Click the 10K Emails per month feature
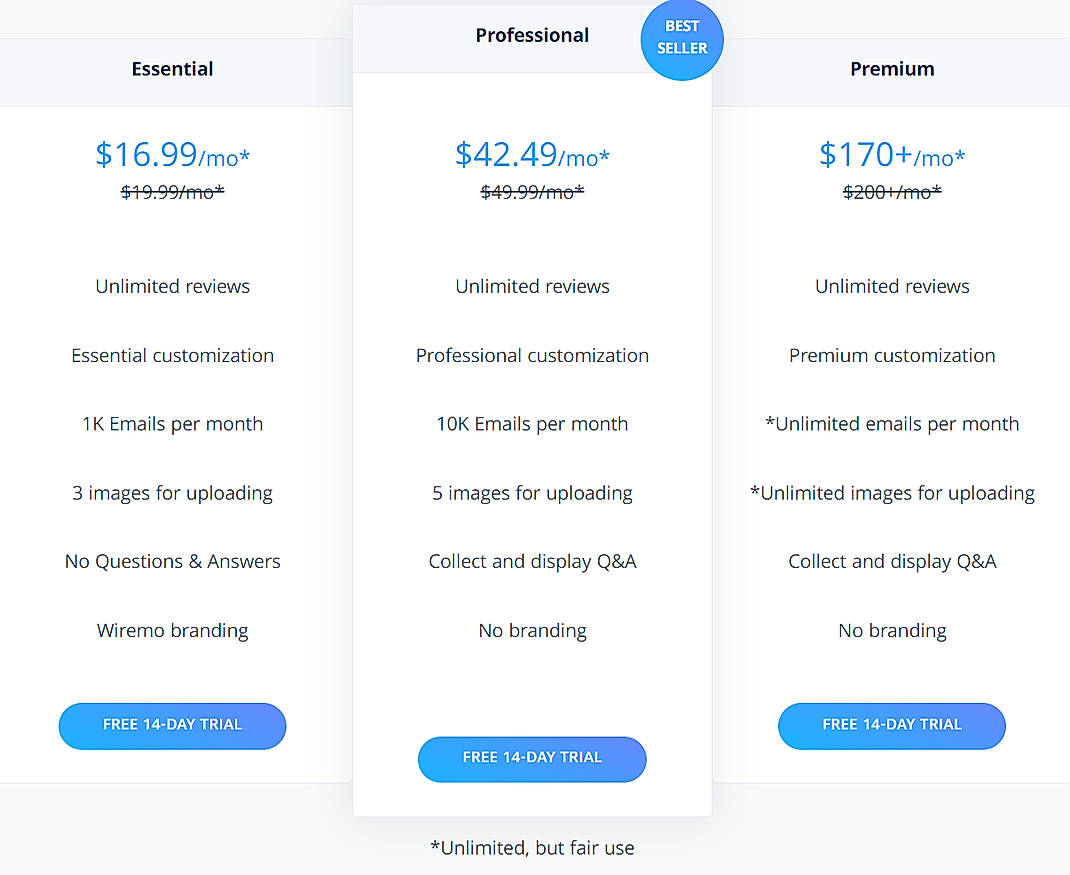The width and height of the screenshot is (1070, 875). (532, 424)
